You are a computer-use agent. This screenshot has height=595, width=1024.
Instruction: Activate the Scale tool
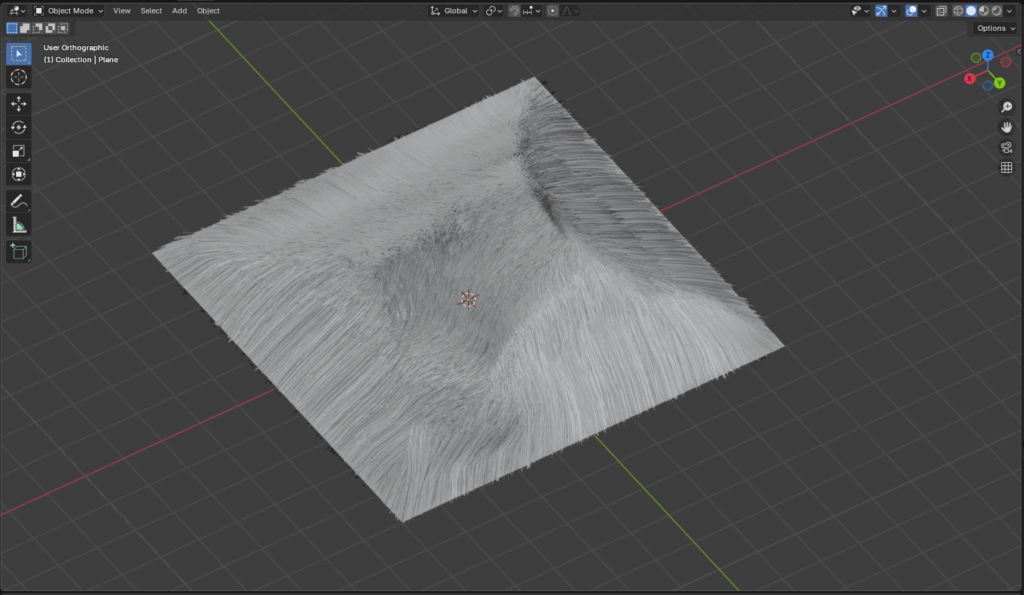[x=18, y=151]
